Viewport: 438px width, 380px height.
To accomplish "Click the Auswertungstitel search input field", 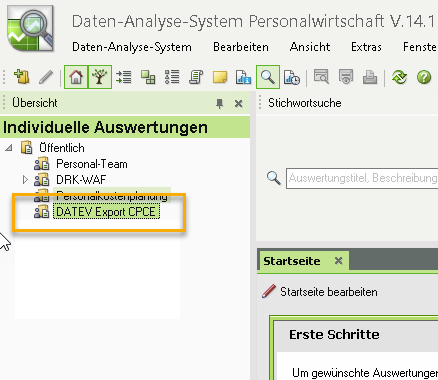I will point(362,178).
